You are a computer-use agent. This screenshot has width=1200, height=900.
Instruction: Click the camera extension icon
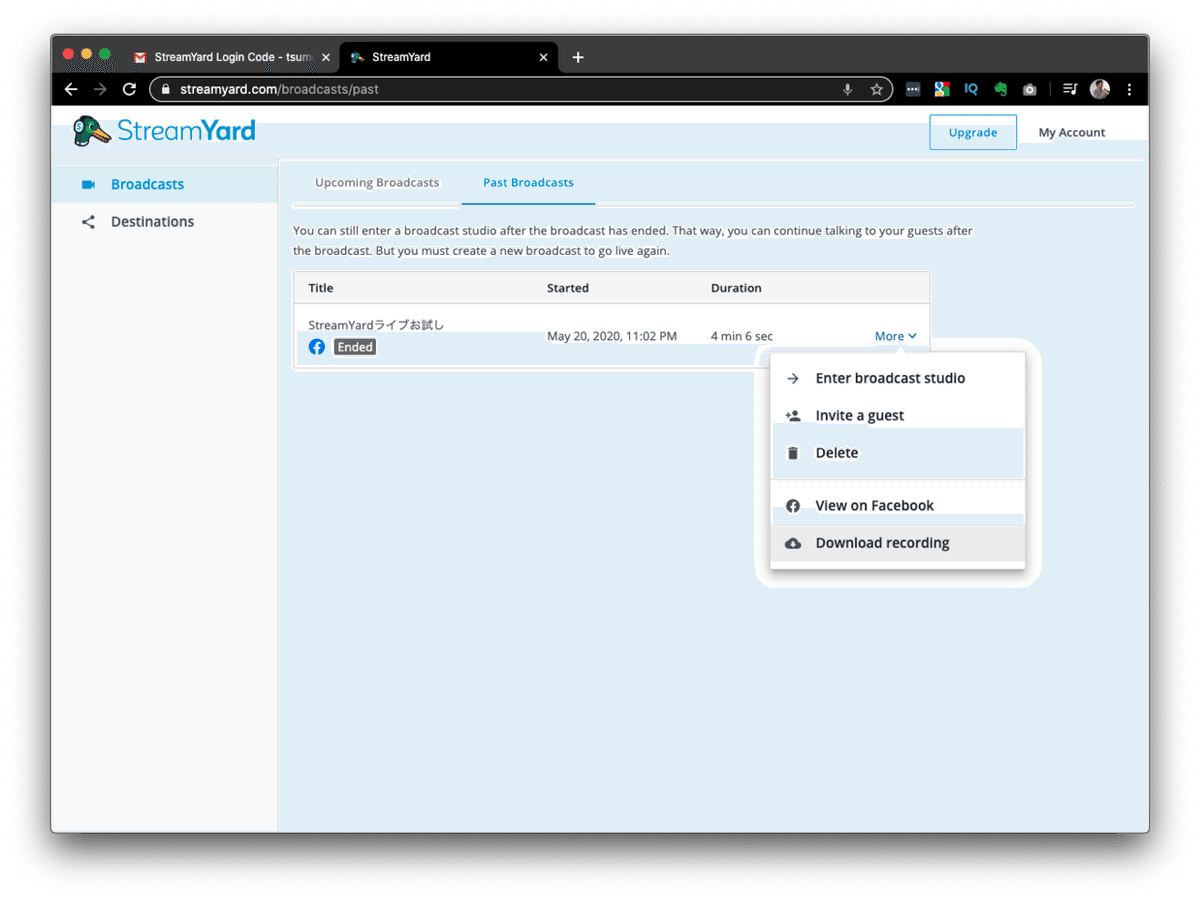(x=1030, y=89)
